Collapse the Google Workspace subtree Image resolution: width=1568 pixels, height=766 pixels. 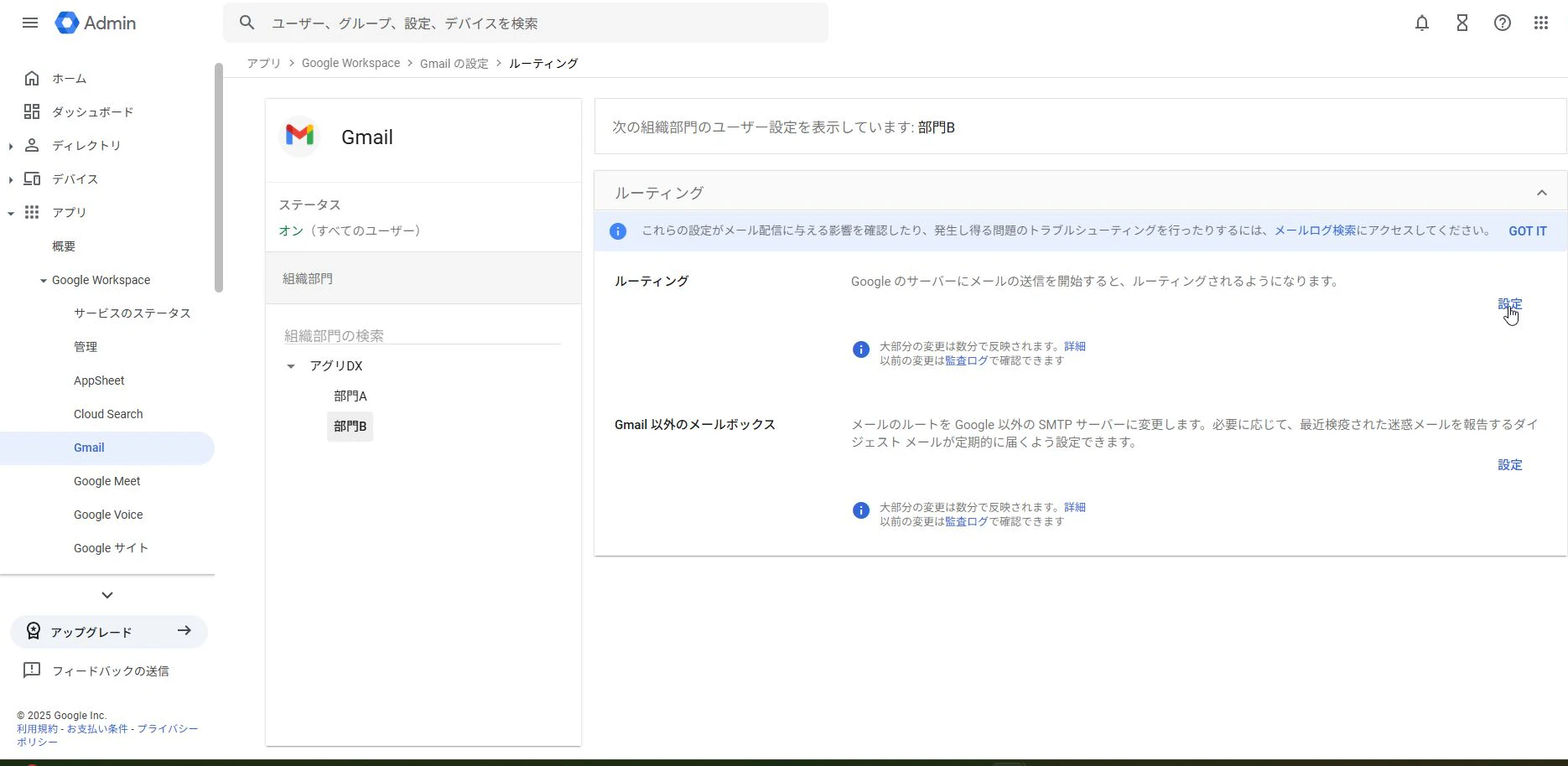pos(43,281)
